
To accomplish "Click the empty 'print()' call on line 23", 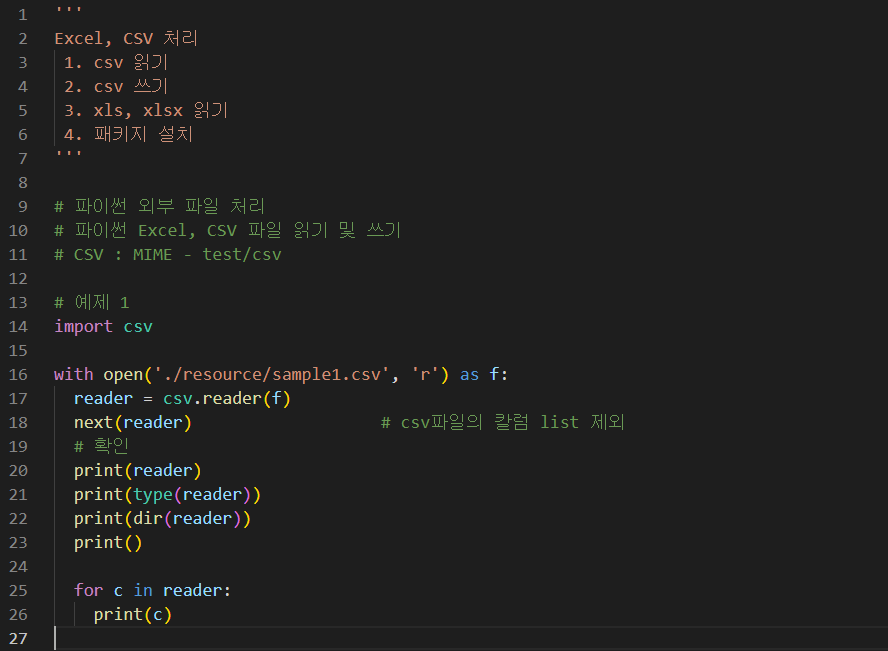I will (x=108, y=543).
